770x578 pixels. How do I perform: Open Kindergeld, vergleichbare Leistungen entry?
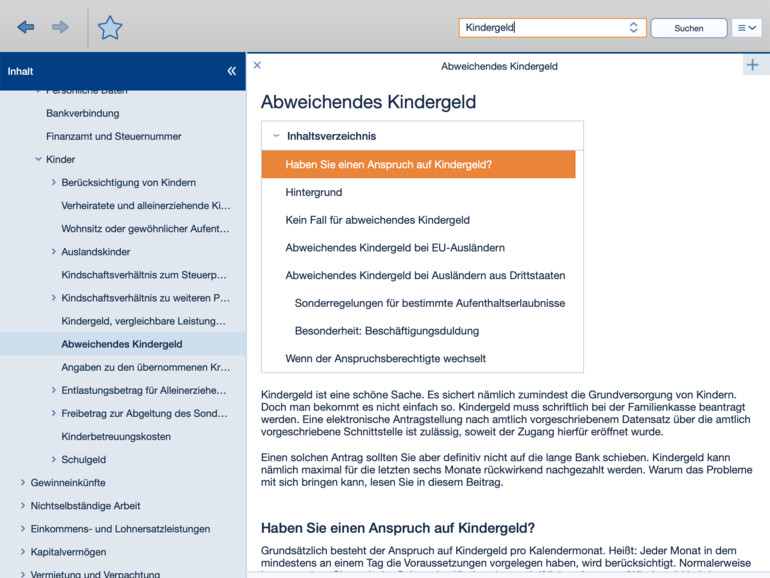pyautogui.click(x=143, y=321)
